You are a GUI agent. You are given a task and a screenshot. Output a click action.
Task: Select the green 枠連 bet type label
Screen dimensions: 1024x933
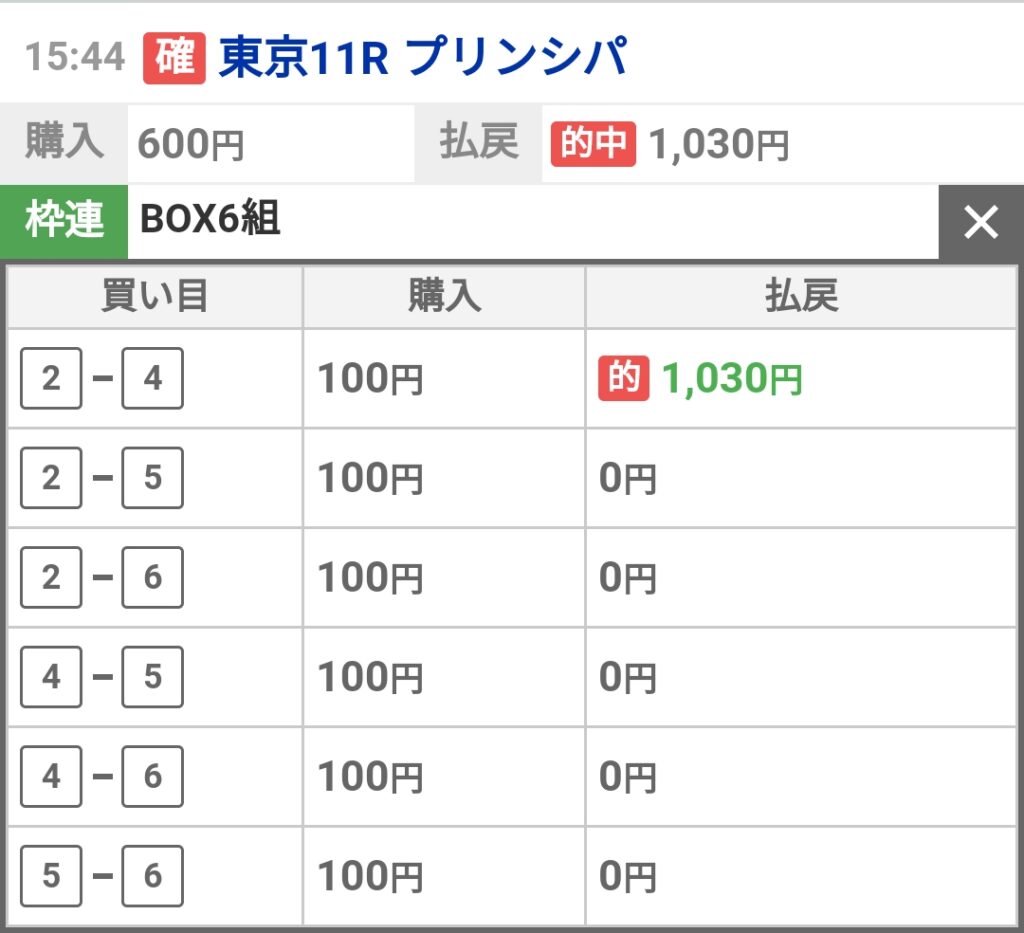click(x=64, y=222)
